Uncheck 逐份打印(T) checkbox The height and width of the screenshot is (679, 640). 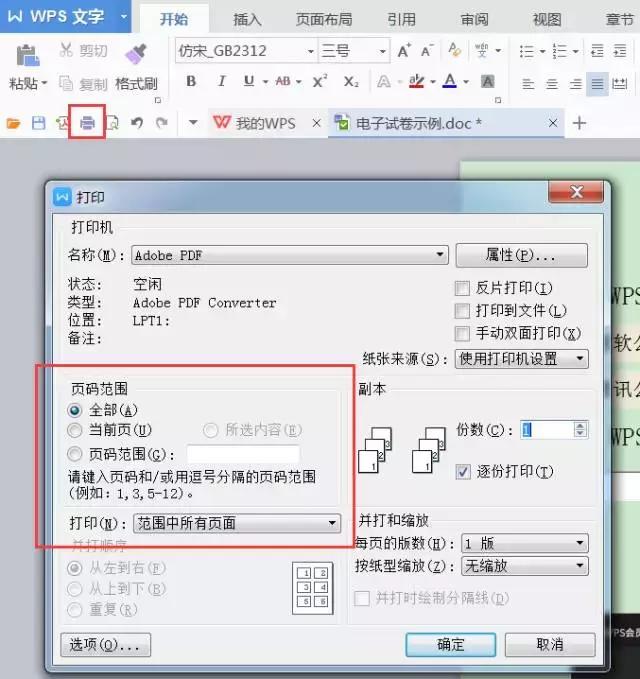pos(463,472)
